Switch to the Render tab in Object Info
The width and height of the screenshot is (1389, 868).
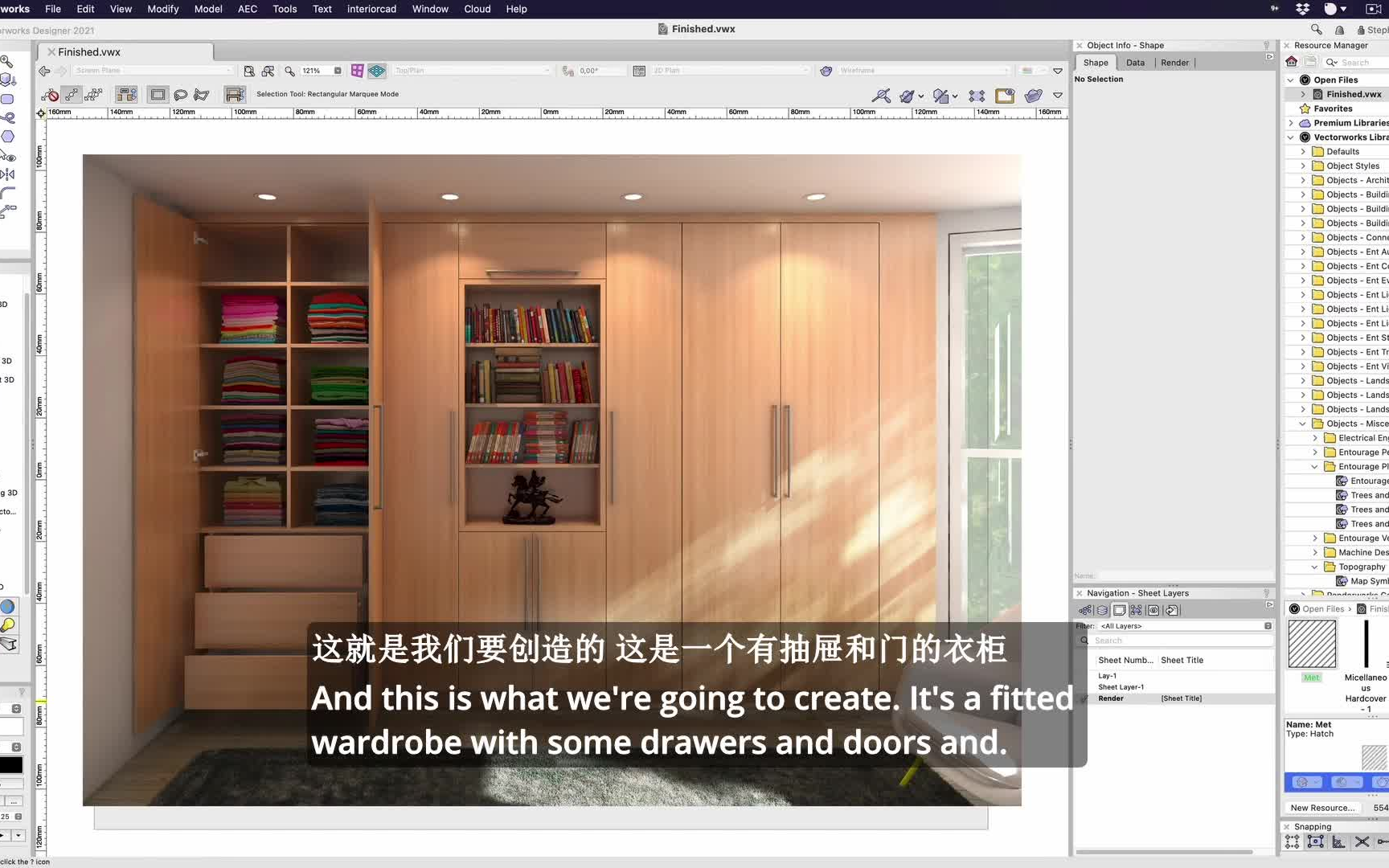coord(1174,62)
